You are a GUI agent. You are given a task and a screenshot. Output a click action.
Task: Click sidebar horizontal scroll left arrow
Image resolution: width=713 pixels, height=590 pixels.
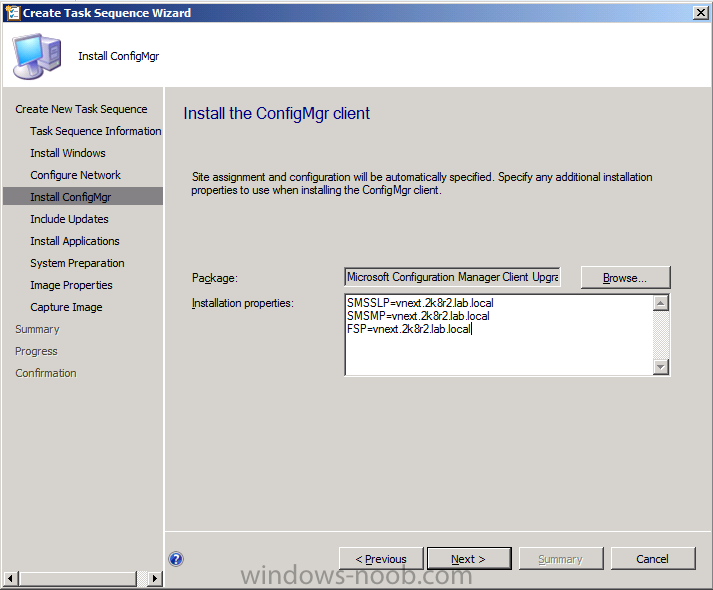pyautogui.click(x=11, y=579)
